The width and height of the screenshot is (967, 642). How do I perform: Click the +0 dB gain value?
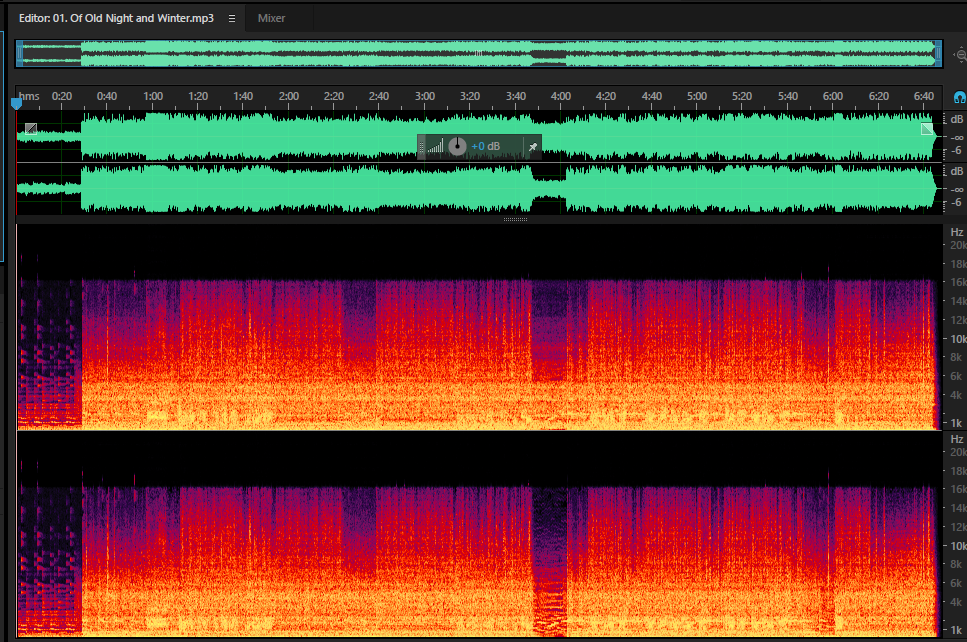point(485,147)
